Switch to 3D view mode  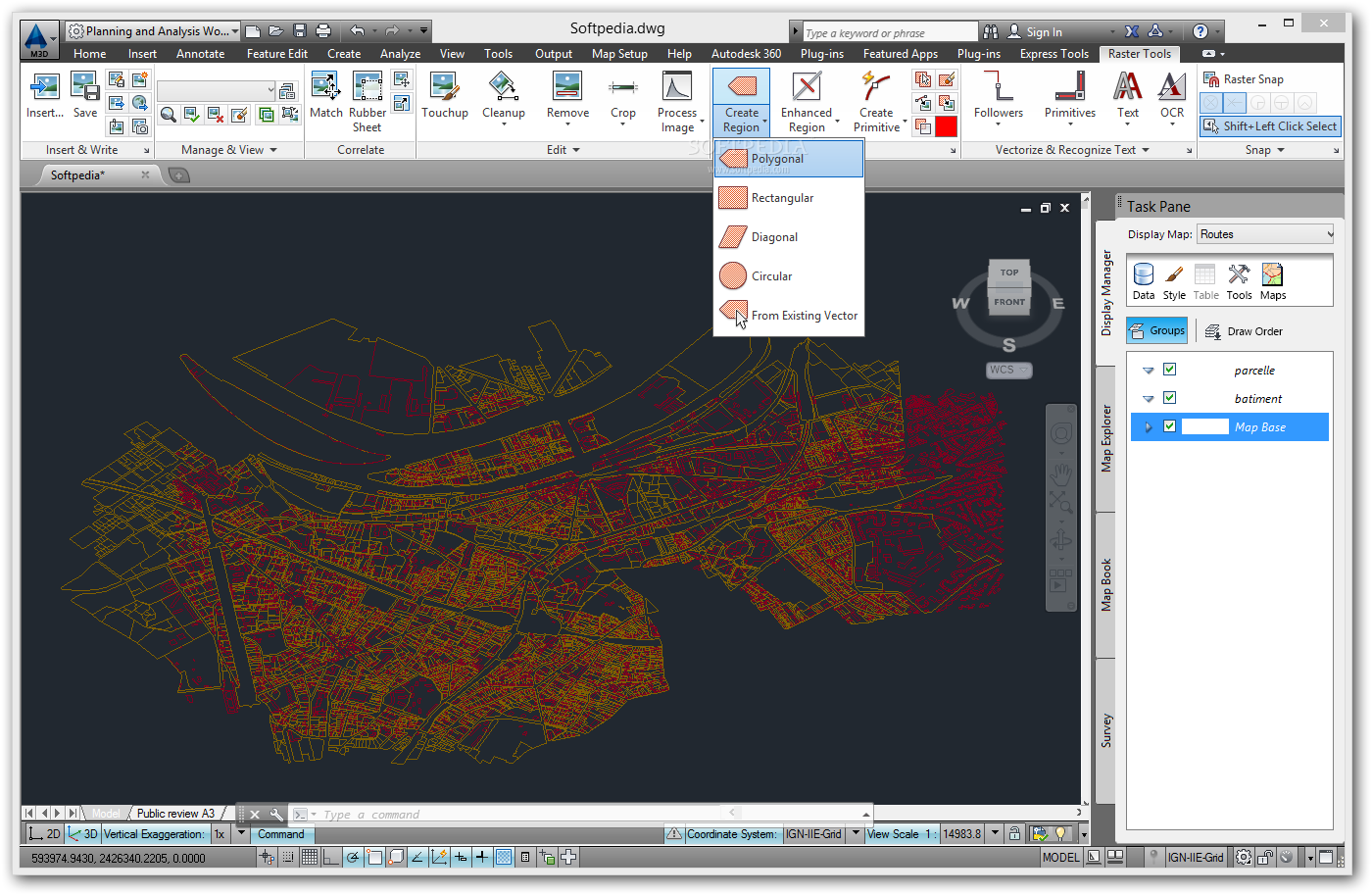coord(83,834)
